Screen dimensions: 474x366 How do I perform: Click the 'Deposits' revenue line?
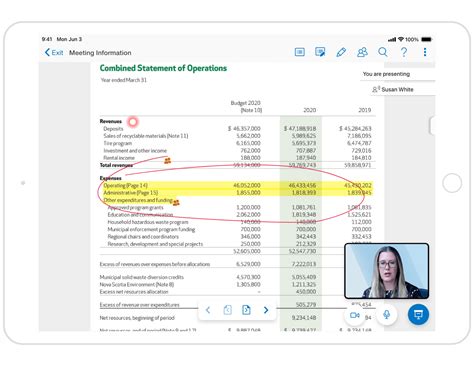click(113, 129)
